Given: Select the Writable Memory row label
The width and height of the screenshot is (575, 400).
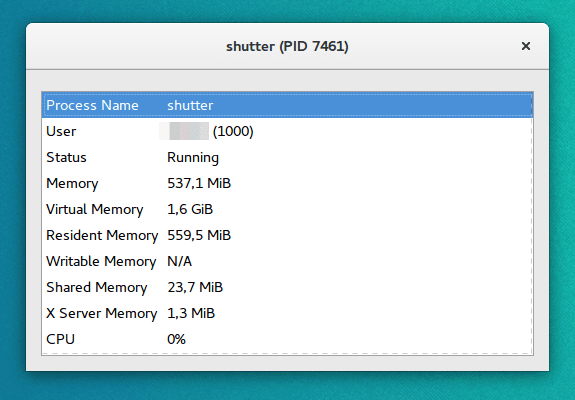Looking at the screenshot, I should coord(101,262).
